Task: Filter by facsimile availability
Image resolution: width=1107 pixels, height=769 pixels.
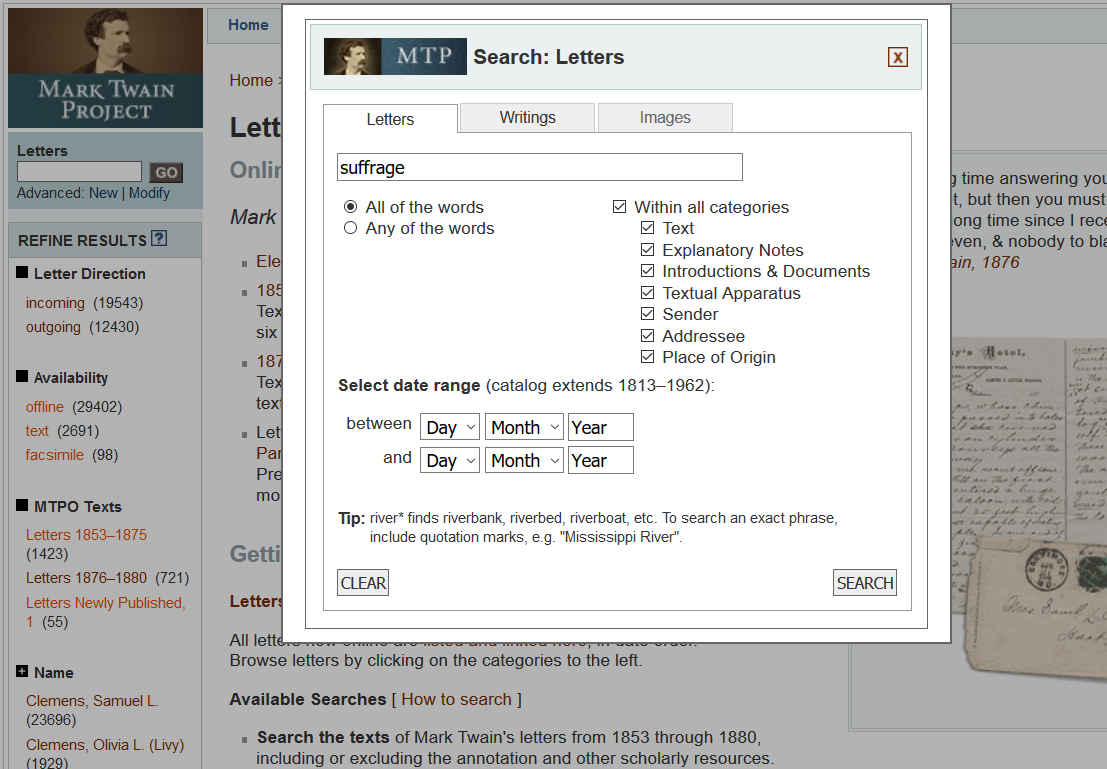Action: (54, 455)
